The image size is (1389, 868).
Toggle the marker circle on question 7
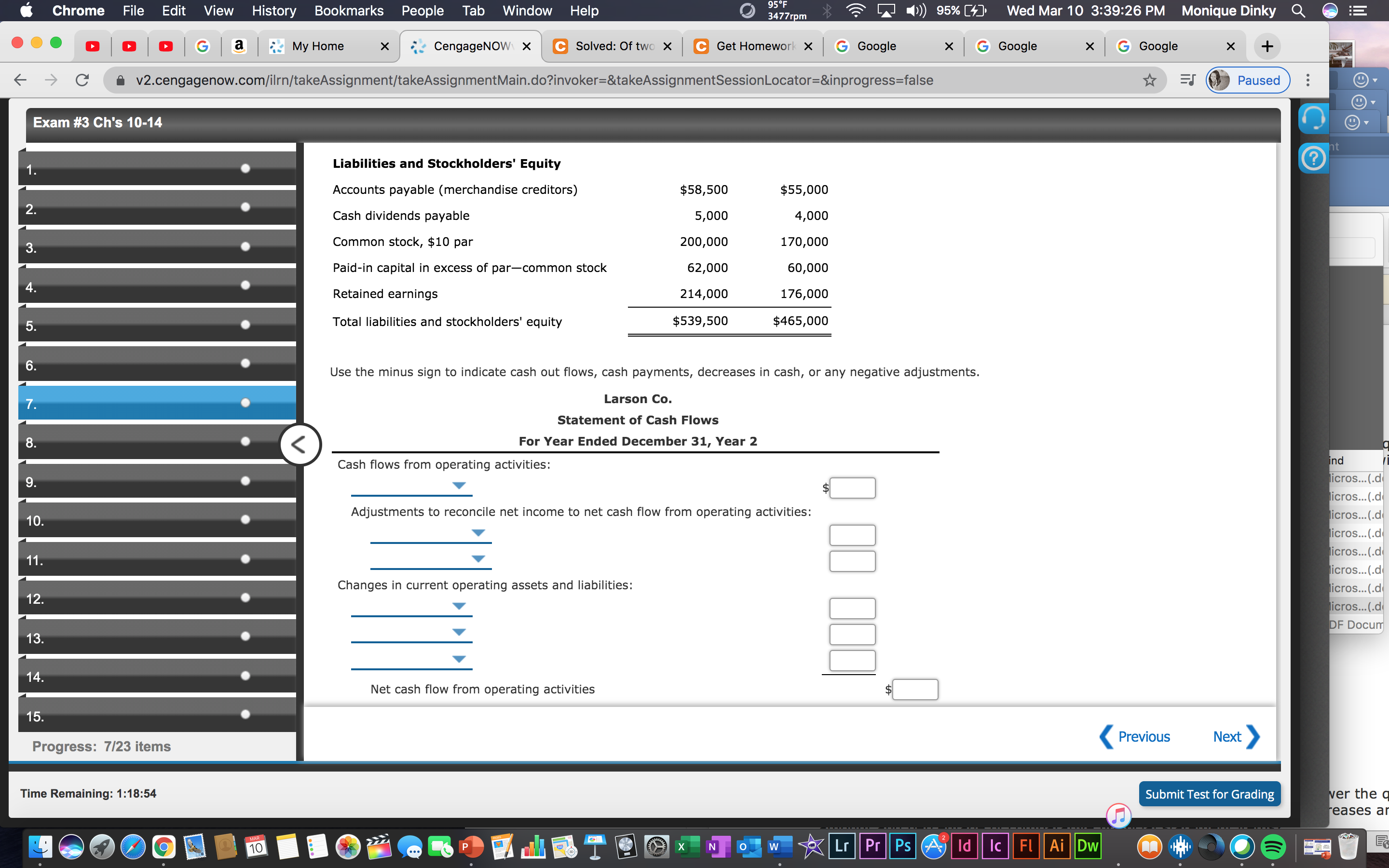[x=245, y=403]
